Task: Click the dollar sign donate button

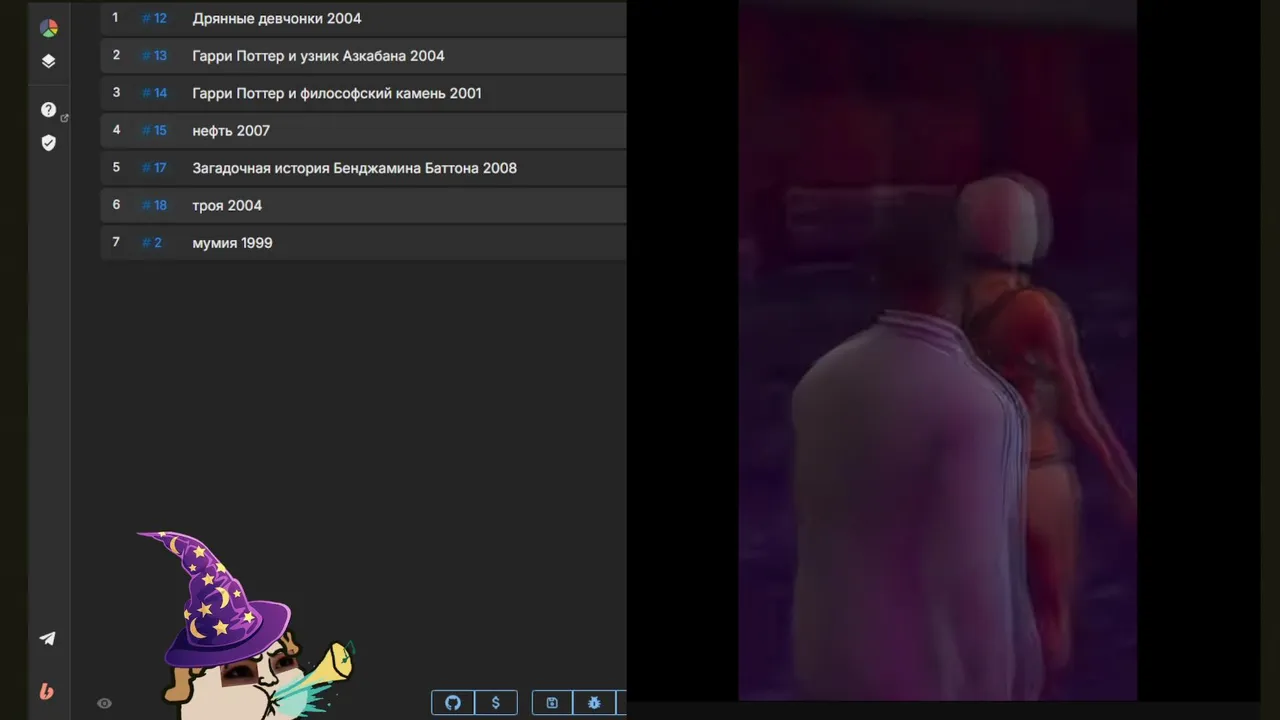Action: pyautogui.click(x=495, y=703)
